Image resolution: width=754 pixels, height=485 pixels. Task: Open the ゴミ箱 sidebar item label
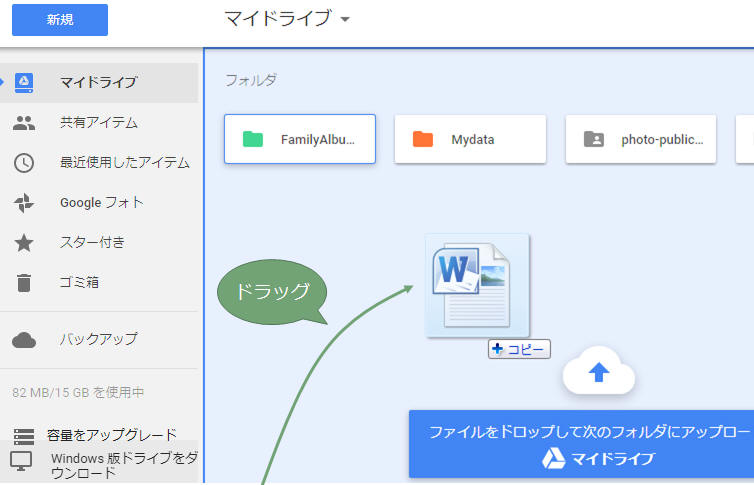coord(79,282)
